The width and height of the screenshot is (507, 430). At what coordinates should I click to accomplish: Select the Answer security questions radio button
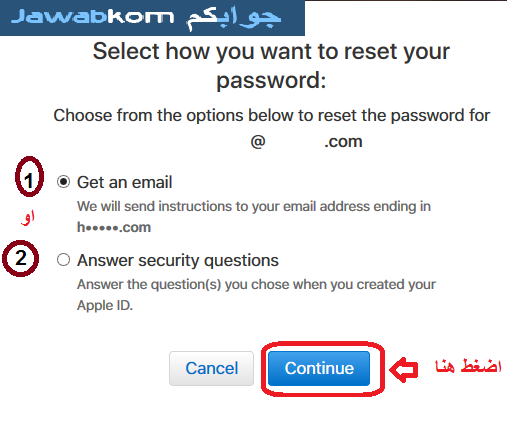[63, 260]
